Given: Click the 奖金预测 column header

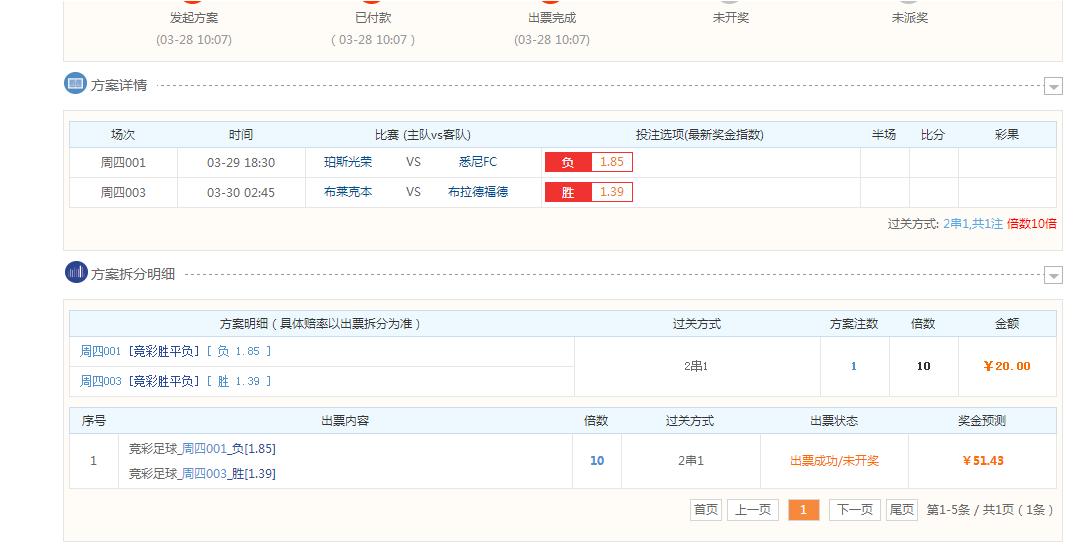Looking at the screenshot, I should [x=982, y=420].
